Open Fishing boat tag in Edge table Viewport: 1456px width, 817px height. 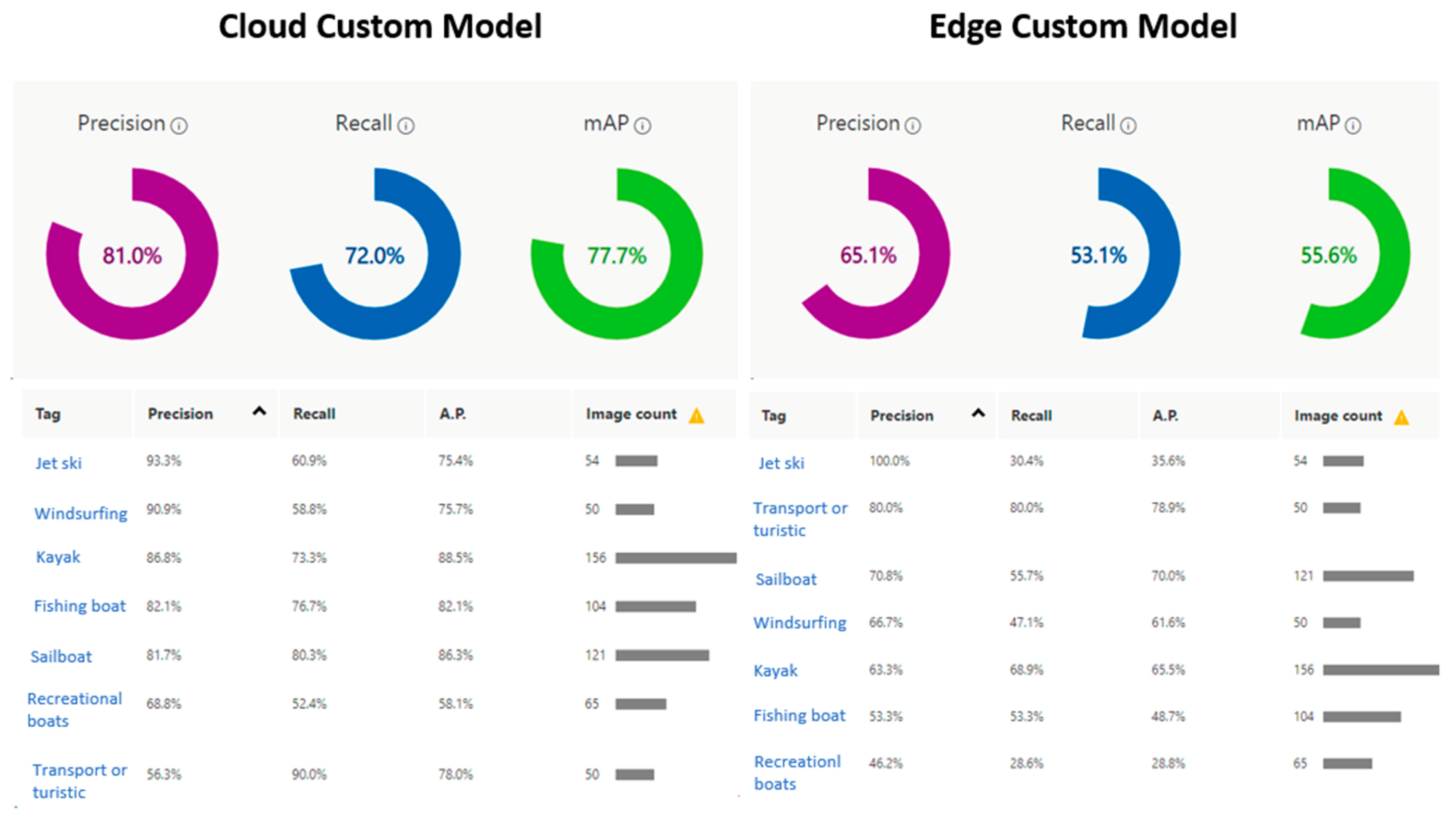799,715
